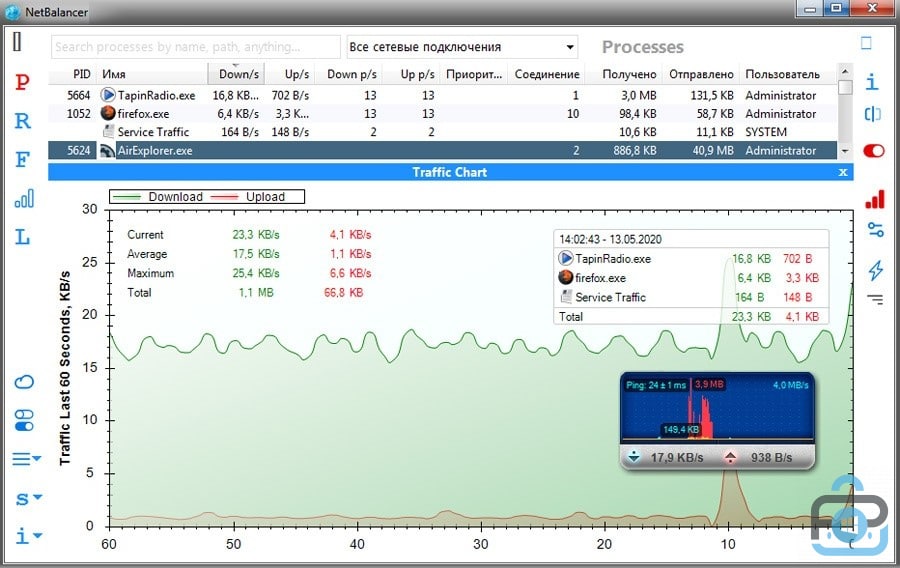Click the process search input field
This screenshot has width=900, height=568.
pyautogui.click(x=196, y=47)
